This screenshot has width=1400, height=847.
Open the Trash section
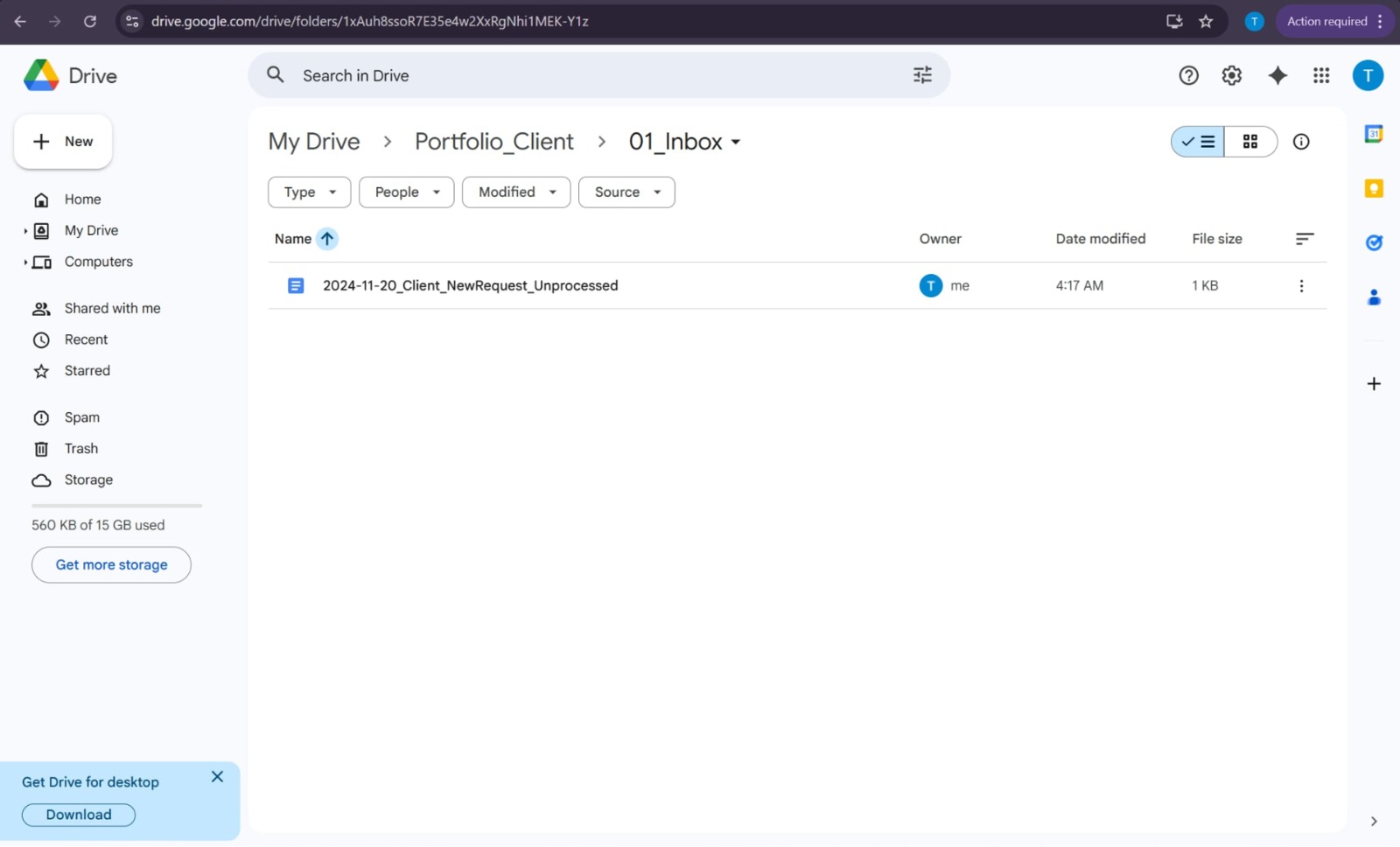point(81,449)
